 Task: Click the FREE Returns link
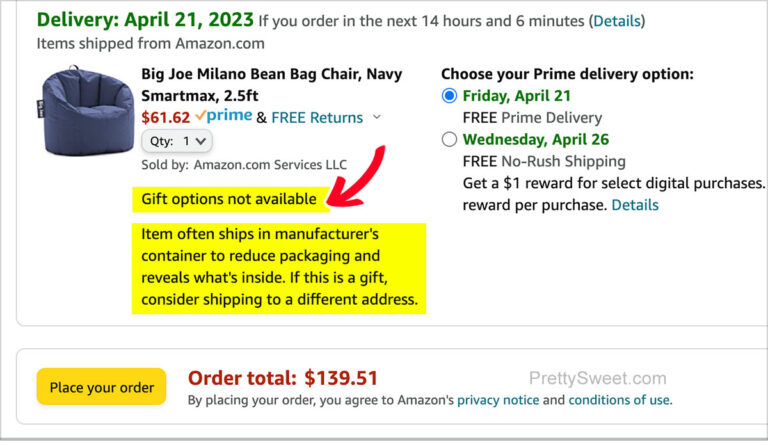click(317, 117)
